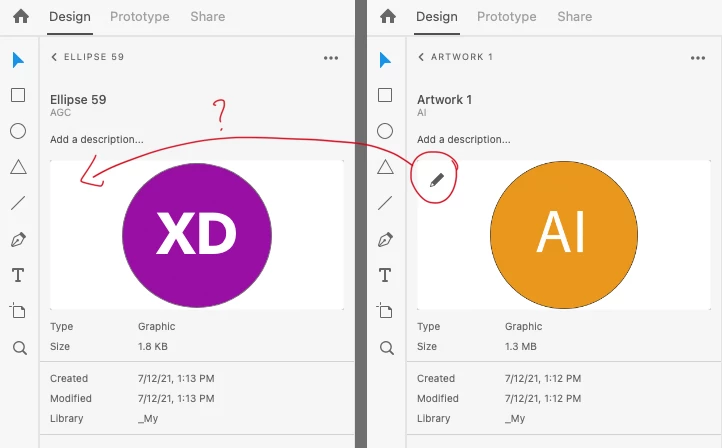Image resolution: width=722 pixels, height=448 pixels.
Task: Click the Artwork 1 name heading
Action: [x=444, y=99]
